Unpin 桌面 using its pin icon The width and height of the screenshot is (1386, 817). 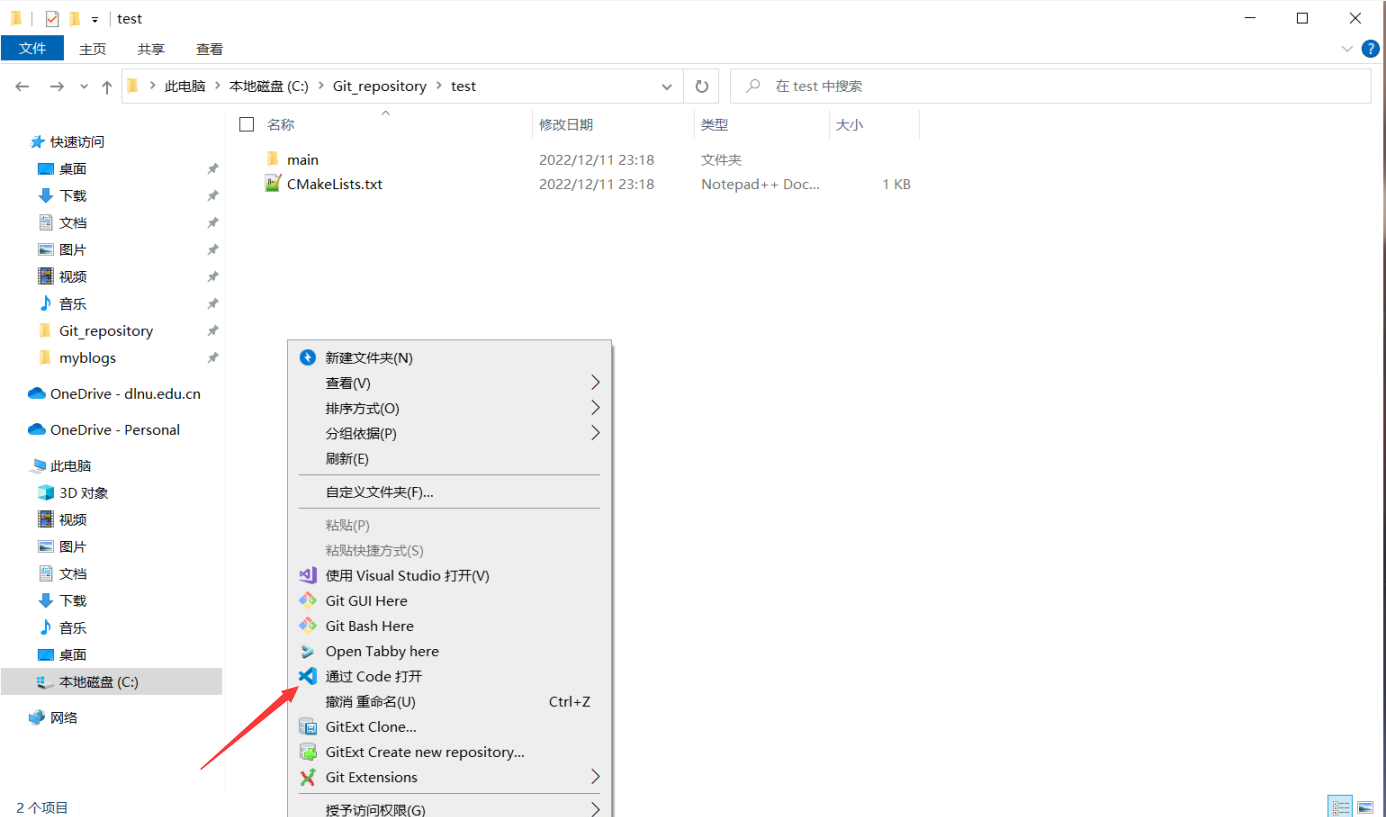point(212,169)
